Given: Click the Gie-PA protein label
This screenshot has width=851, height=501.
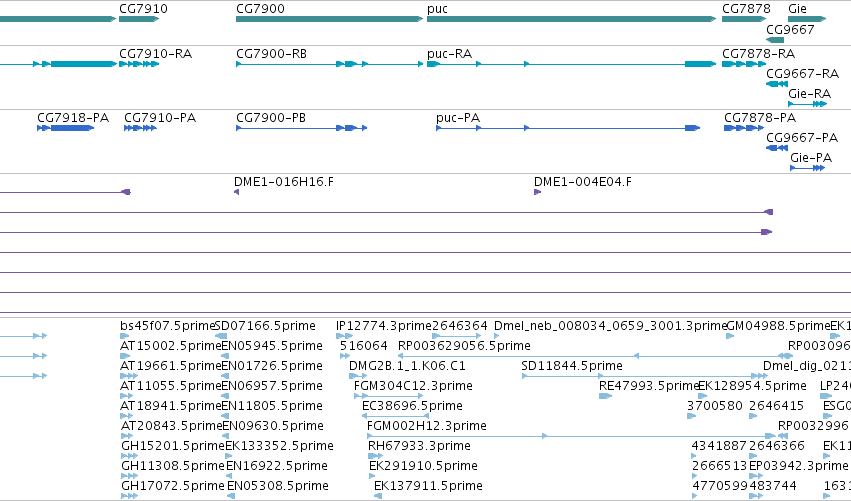Looking at the screenshot, I should pos(811,157).
